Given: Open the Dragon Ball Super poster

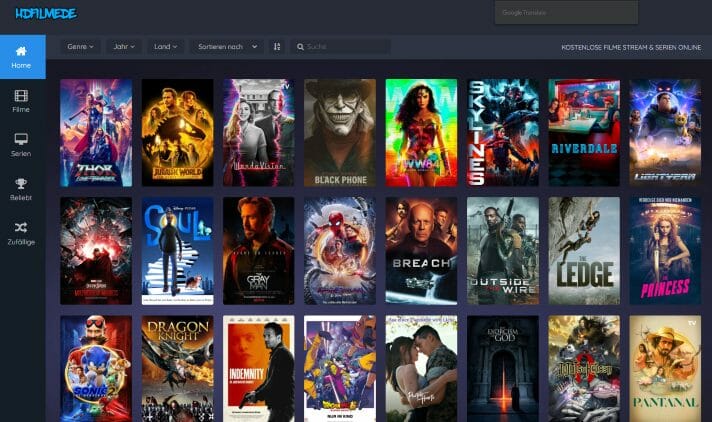Looking at the screenshot, I should point(340,369).
